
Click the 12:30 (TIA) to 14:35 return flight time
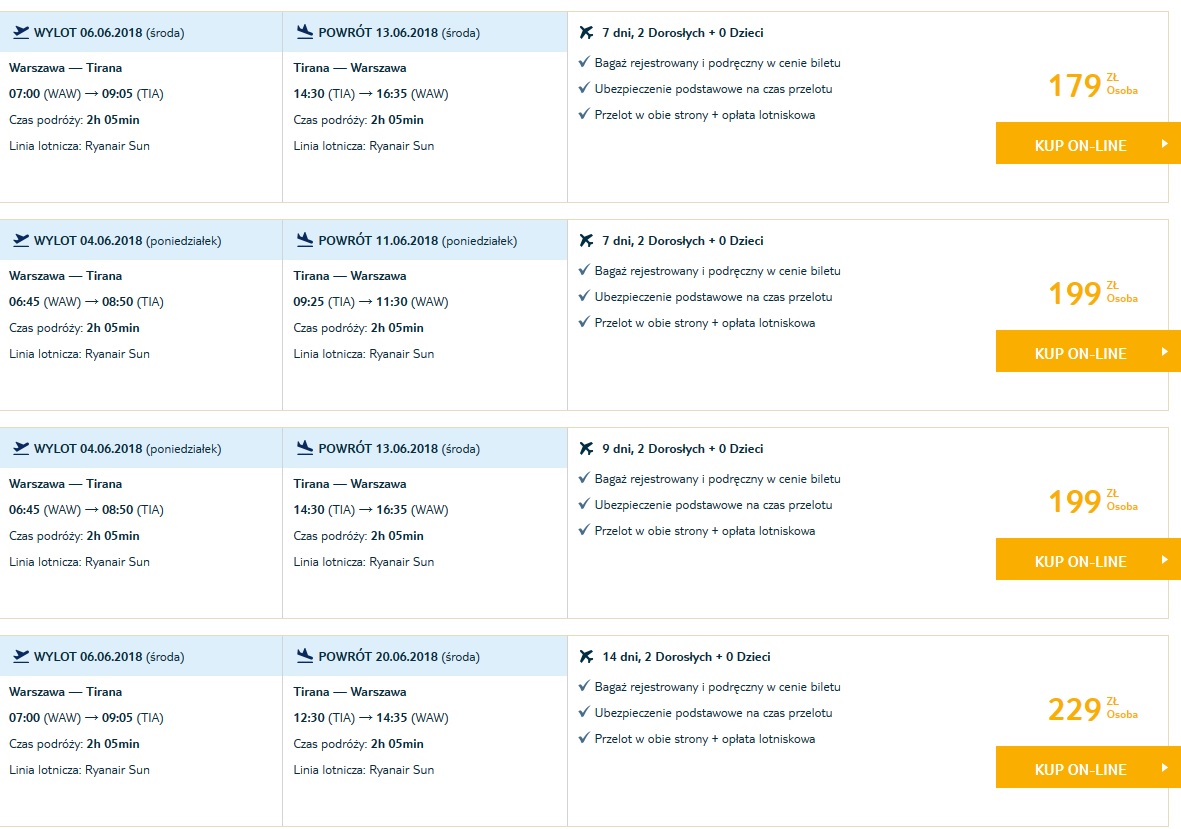coord(371,718)
